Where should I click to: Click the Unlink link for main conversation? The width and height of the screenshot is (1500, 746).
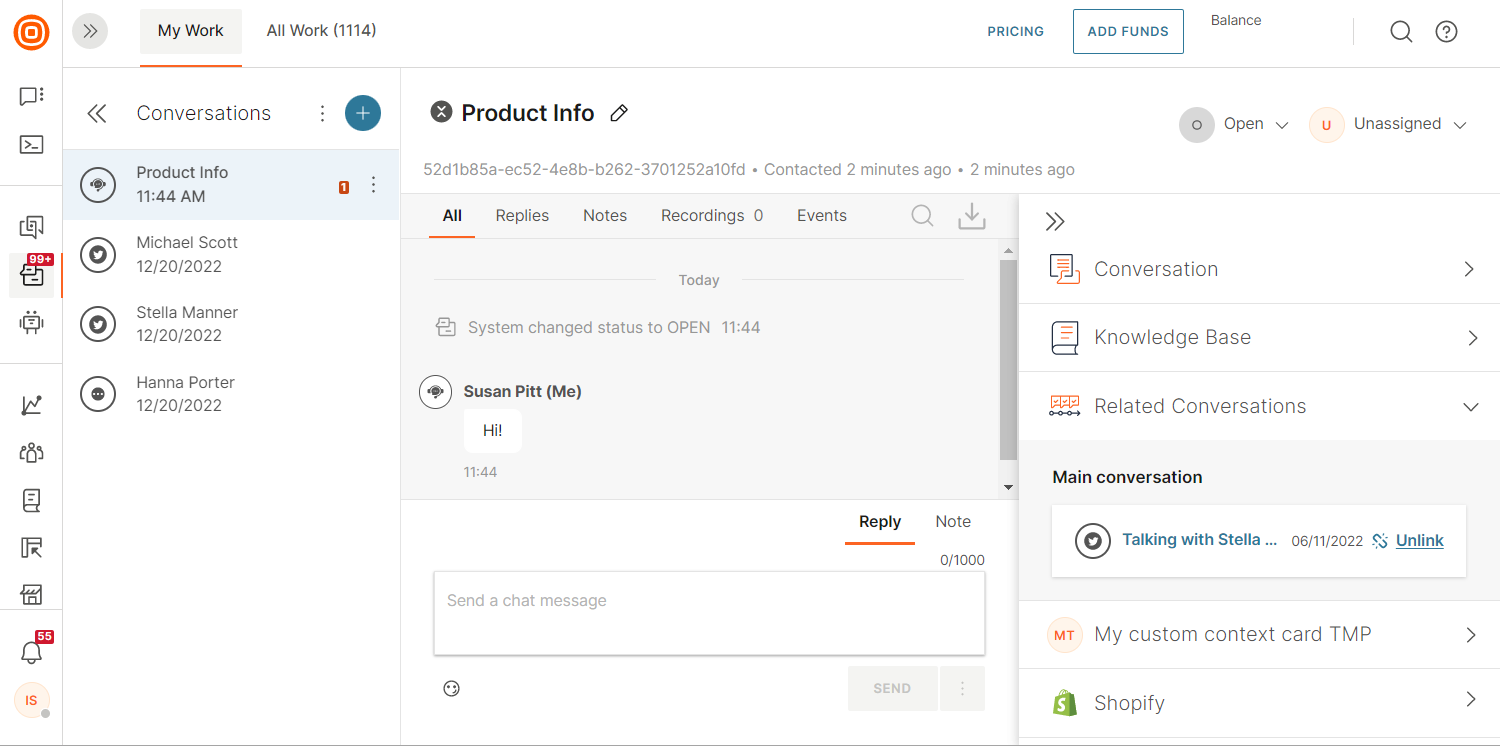point(1419,541)
